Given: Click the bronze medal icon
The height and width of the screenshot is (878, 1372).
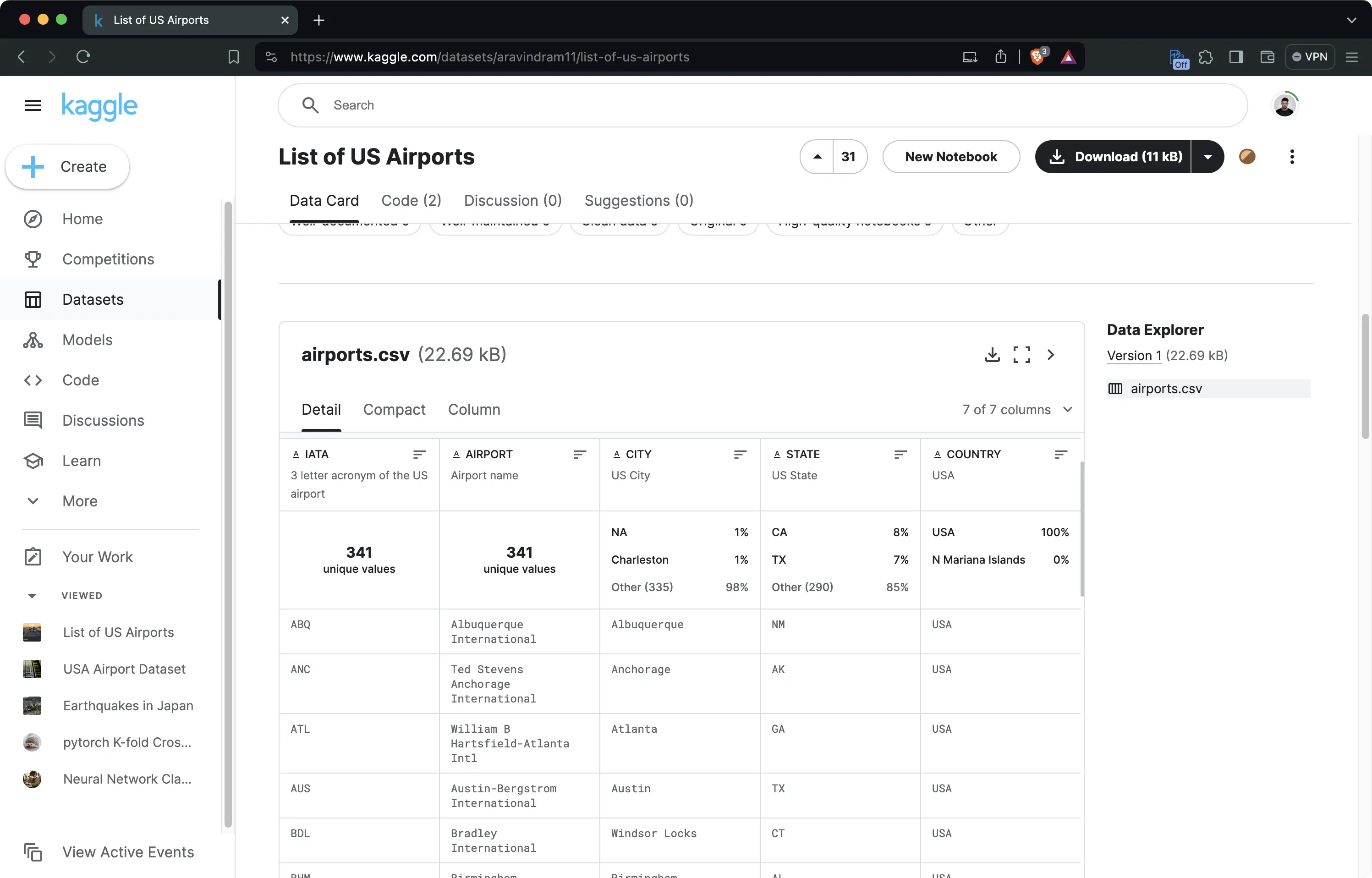Looking at the screenshot, I should point(1247,156).
